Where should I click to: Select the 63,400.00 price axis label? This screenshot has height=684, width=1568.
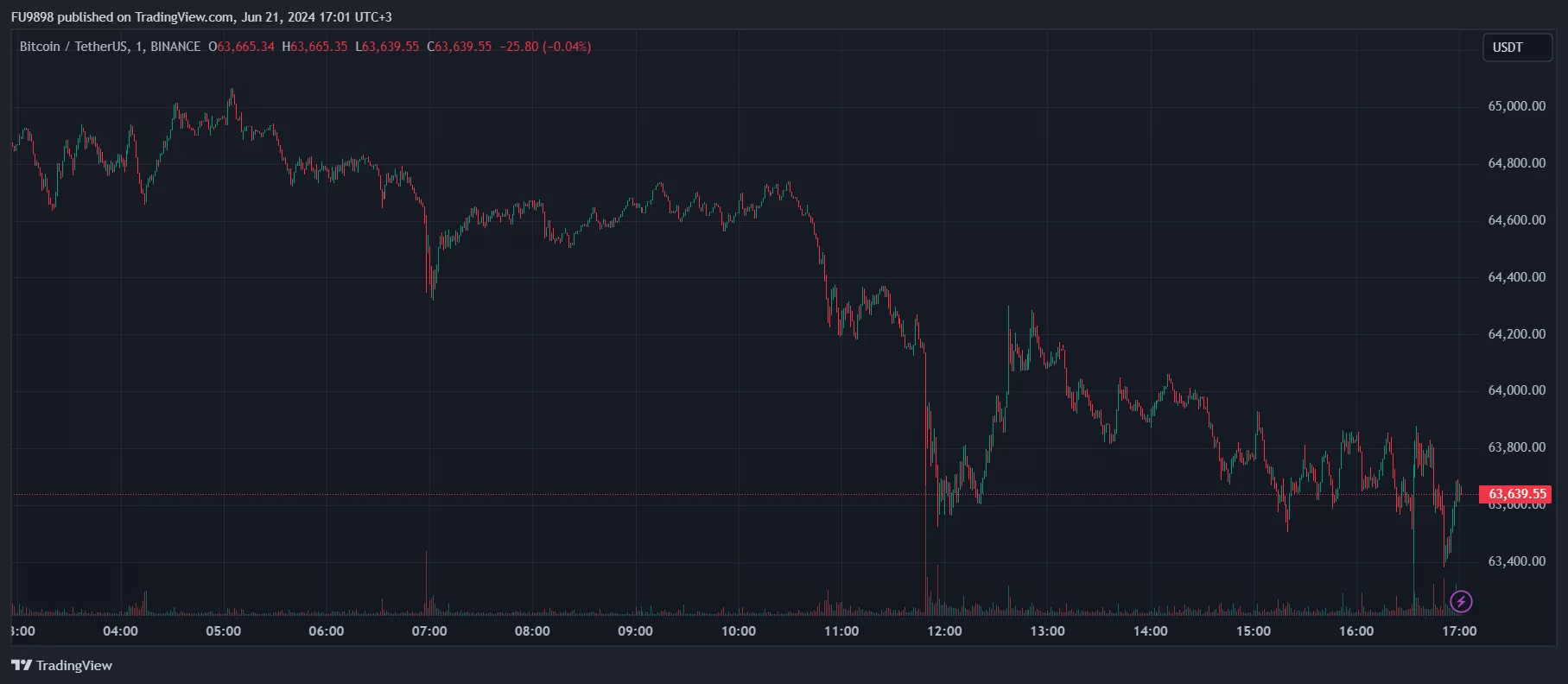[x=1516, y=561]
